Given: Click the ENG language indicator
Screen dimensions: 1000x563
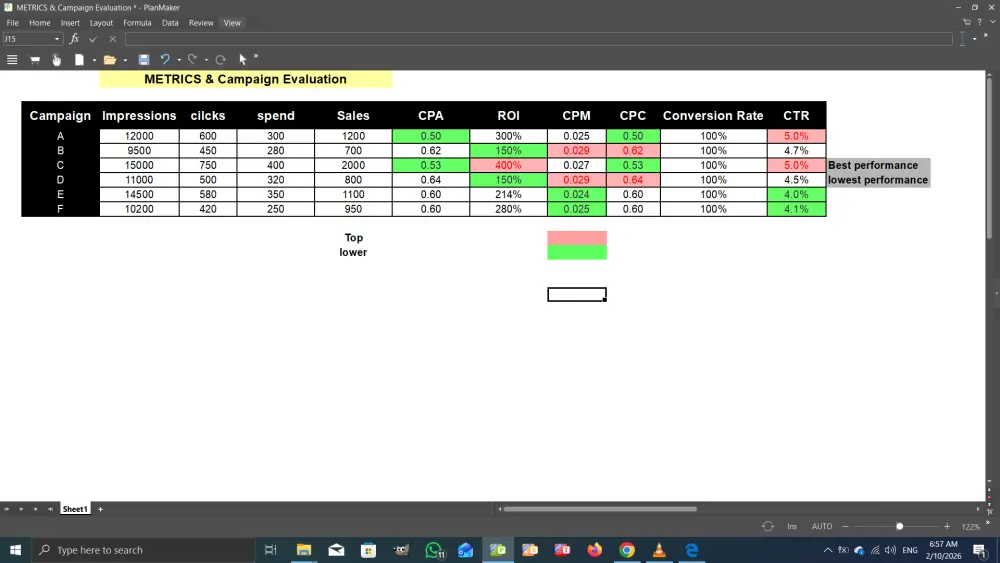Looking at the screenshot, I should coord(910,550).
